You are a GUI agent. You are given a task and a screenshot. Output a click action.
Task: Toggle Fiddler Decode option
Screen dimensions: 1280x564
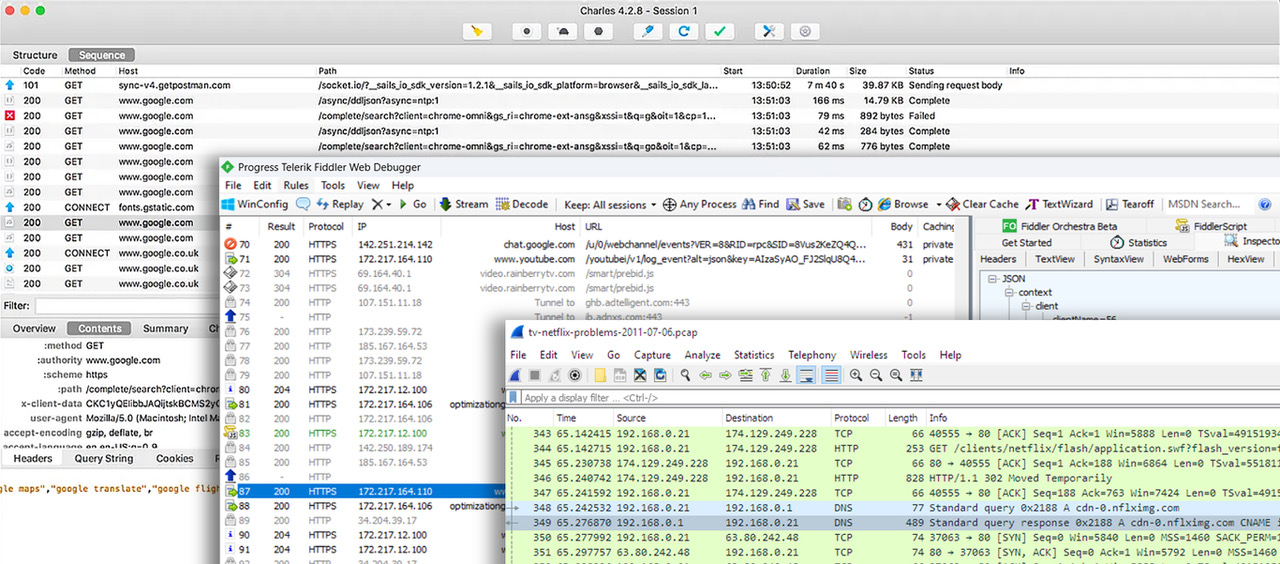coord(522,204)
